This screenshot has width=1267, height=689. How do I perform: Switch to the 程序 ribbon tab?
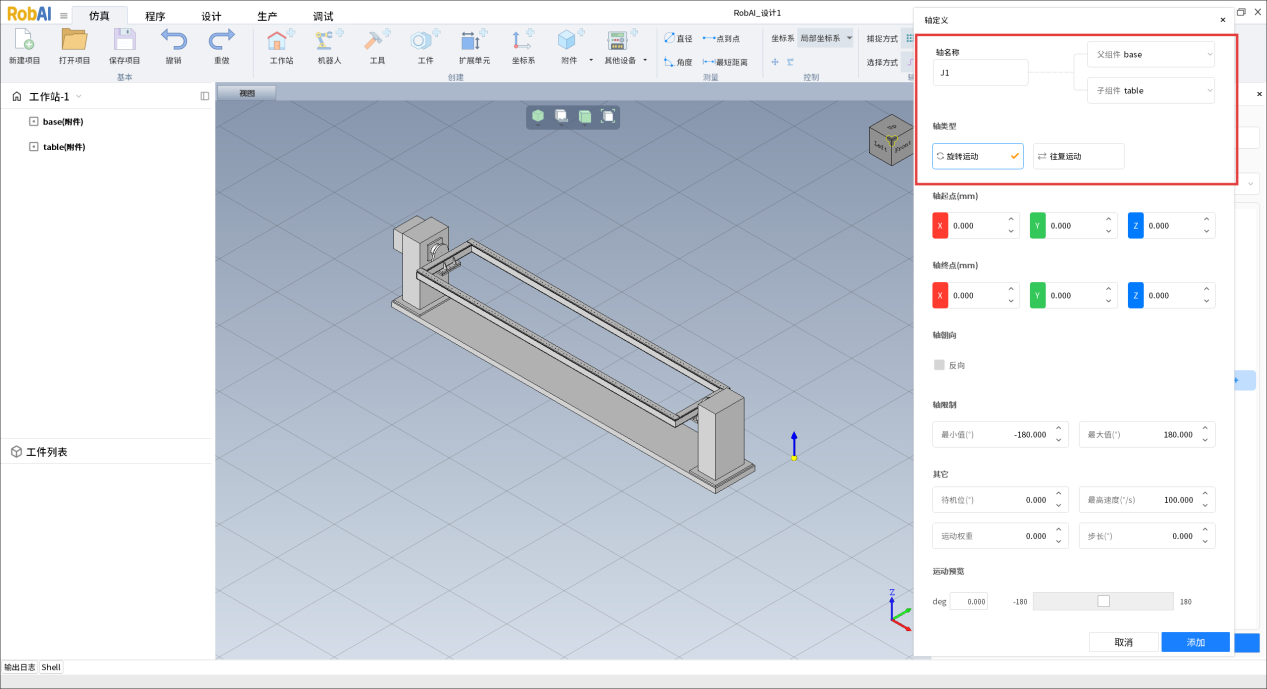coord(155,16)
